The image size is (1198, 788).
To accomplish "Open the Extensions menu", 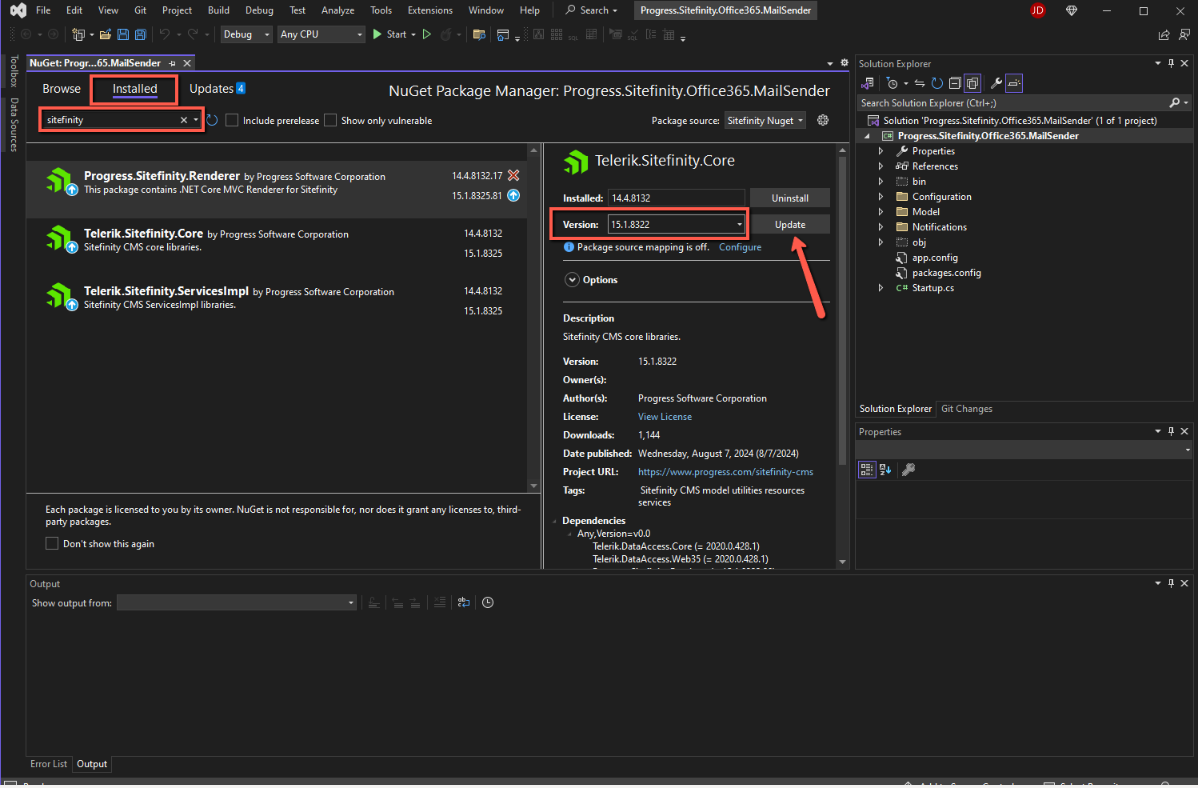I will click(x=430, y=11).
